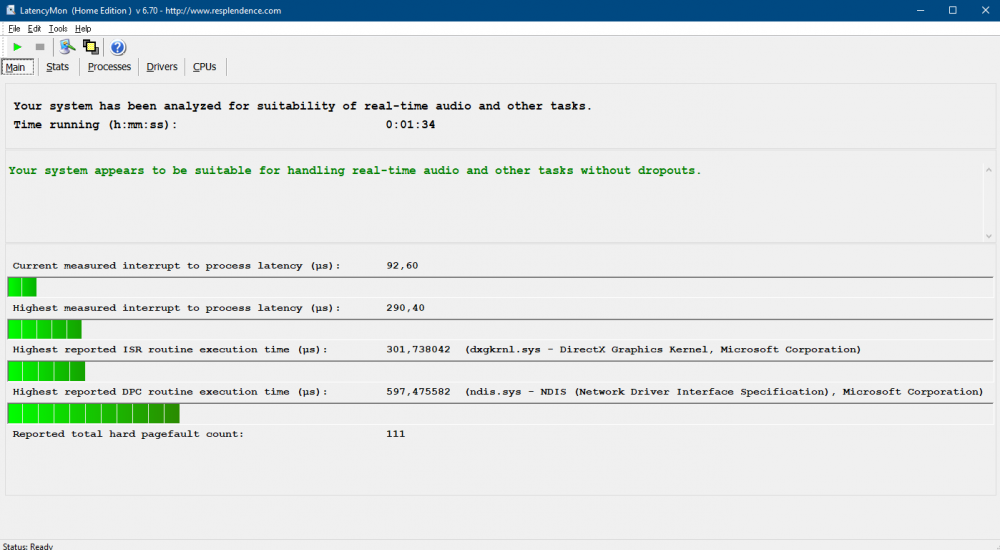Image resolution: width=1000 pixels, height=550 pixels.
Task: Click the dxgkrnl.sys DirectX Graphics Kernel text
Action: tap(663, 350)
